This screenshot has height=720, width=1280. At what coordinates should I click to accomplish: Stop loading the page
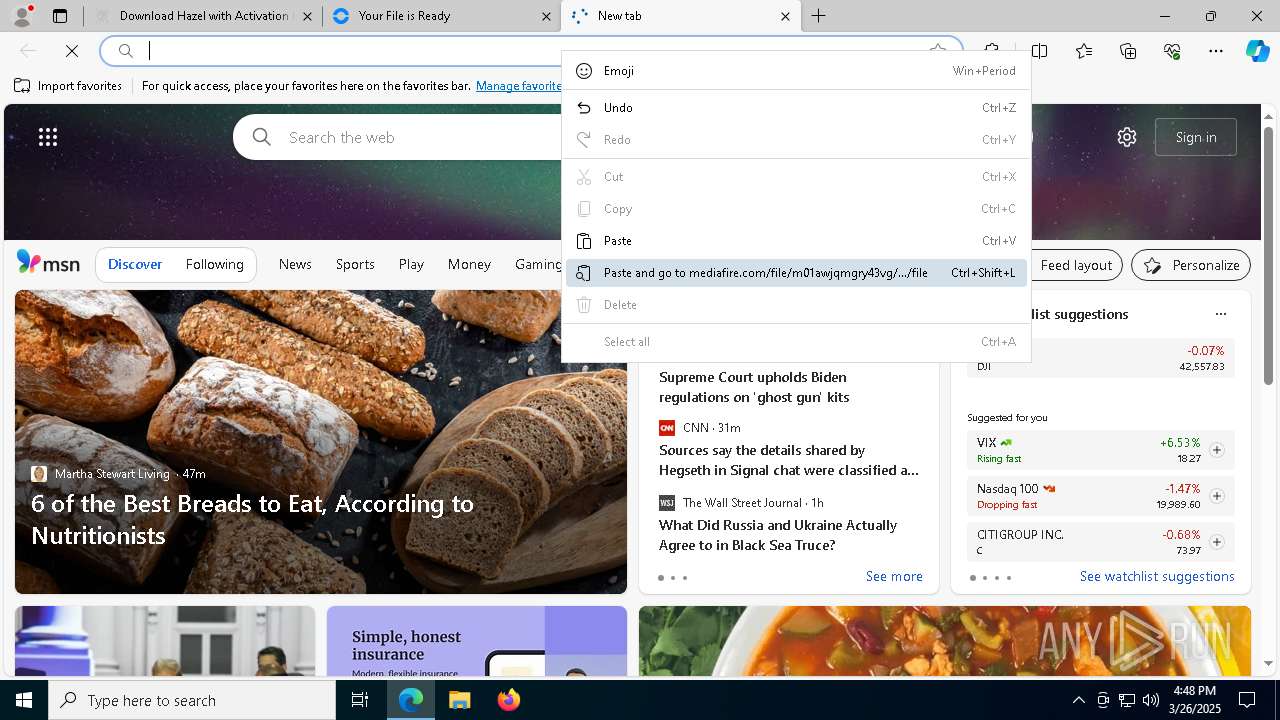pos(72,51)
